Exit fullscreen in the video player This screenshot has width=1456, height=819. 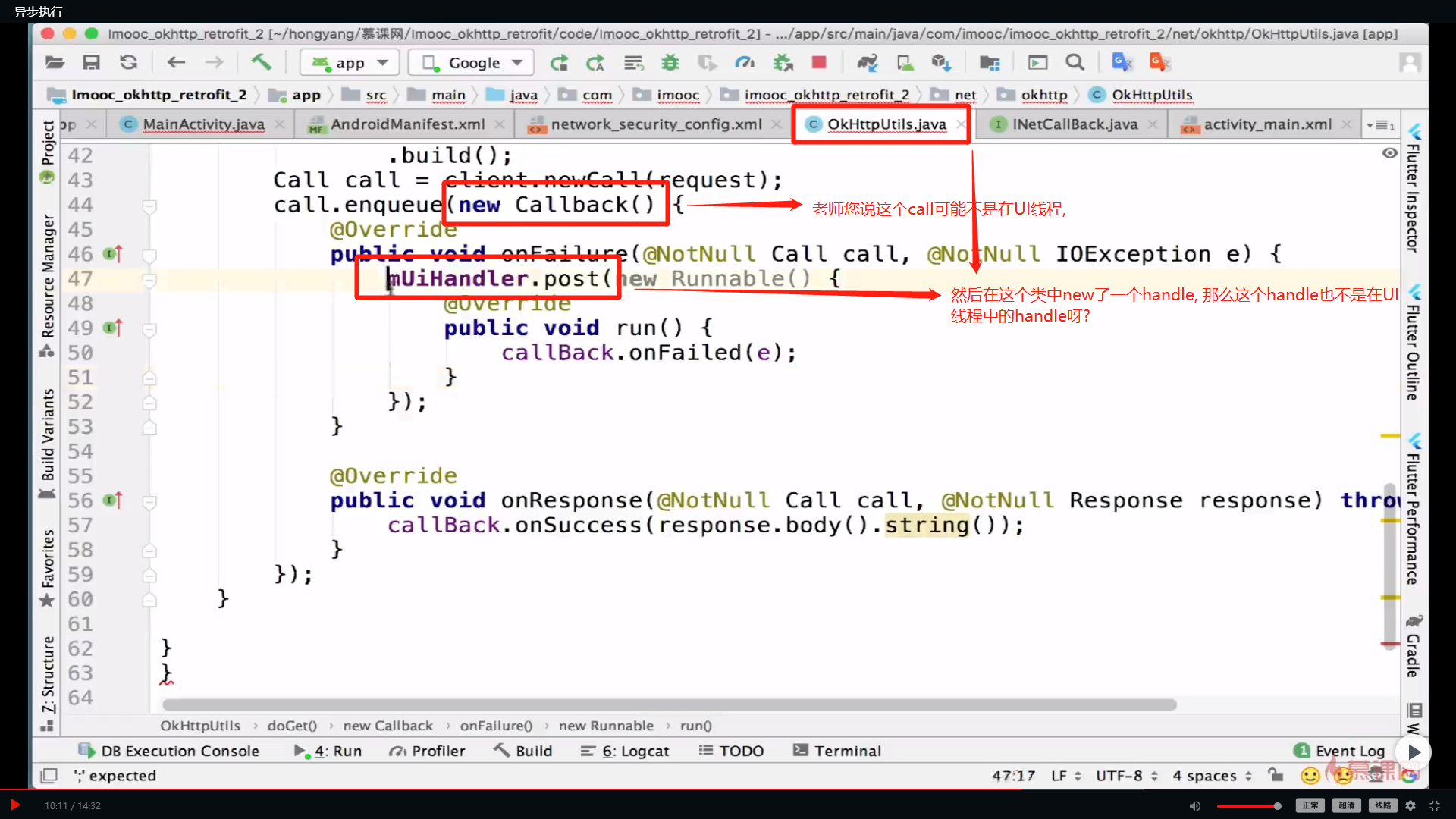[x=1435, y=805]
